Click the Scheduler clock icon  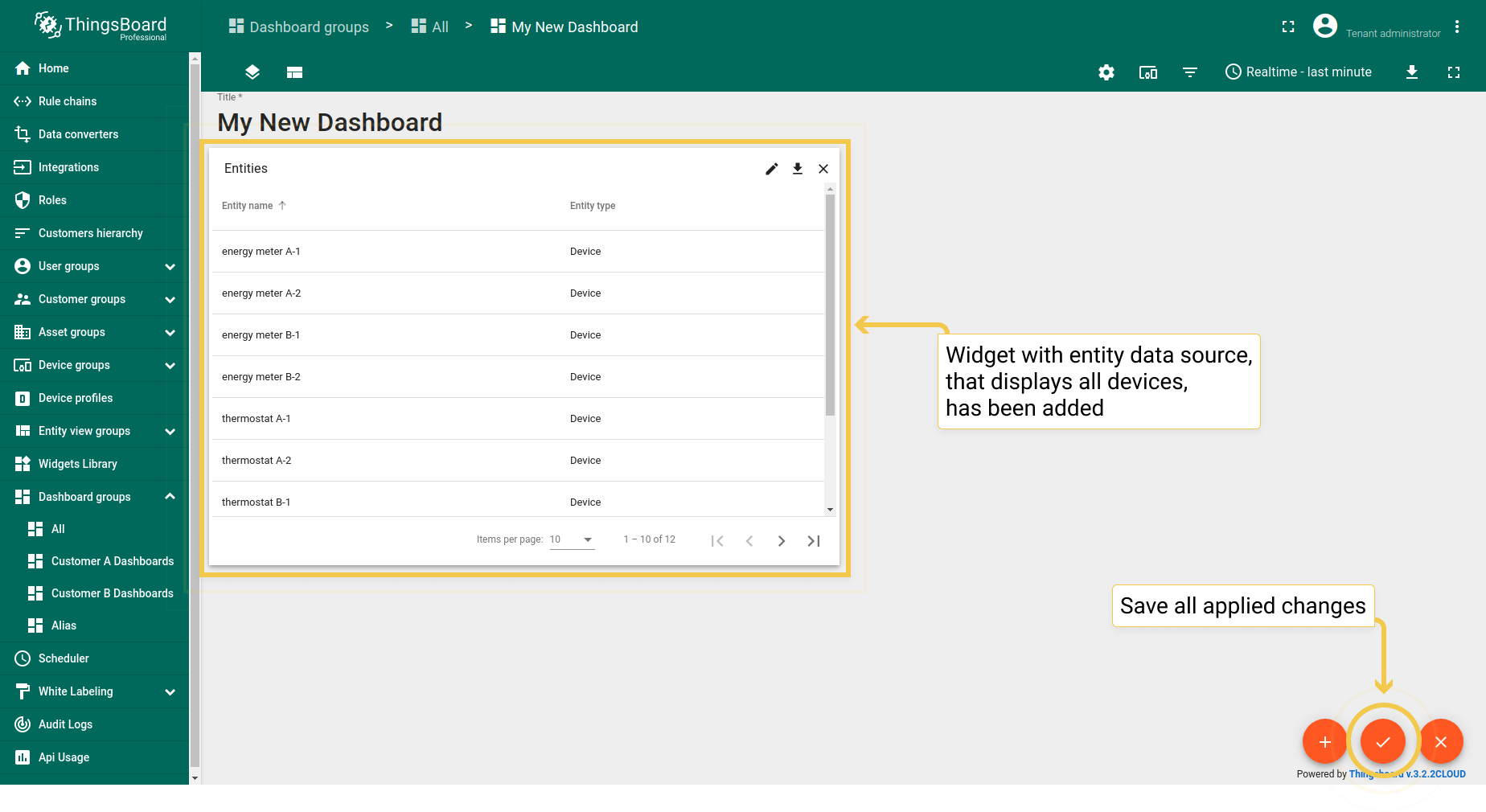pyautogui.click(x=23, y=658)
